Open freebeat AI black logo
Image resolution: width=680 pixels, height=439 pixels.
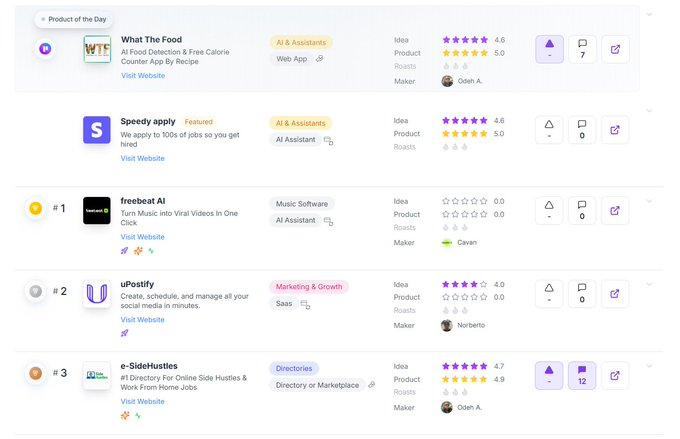pos(97,210)
